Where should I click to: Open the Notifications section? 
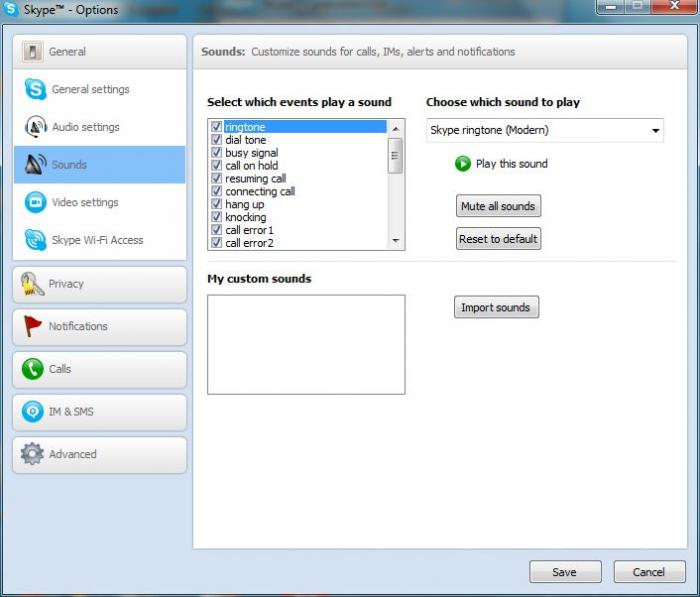(x=100, y=327)
